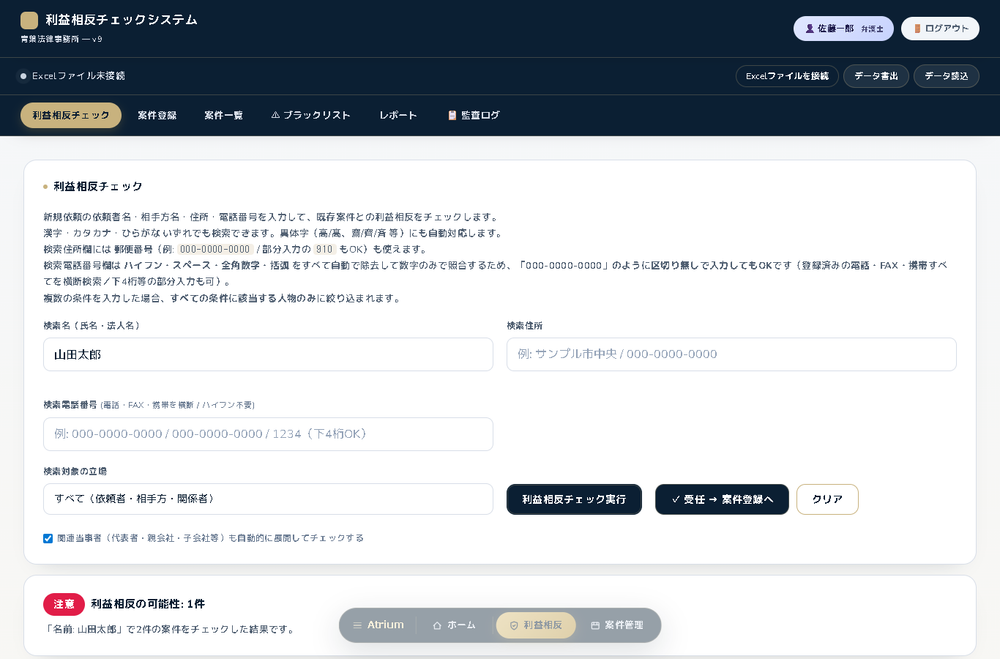Click the gold app logo icon
The image size is (1000, 659).
pyautogui.click(x=29, y=20)
